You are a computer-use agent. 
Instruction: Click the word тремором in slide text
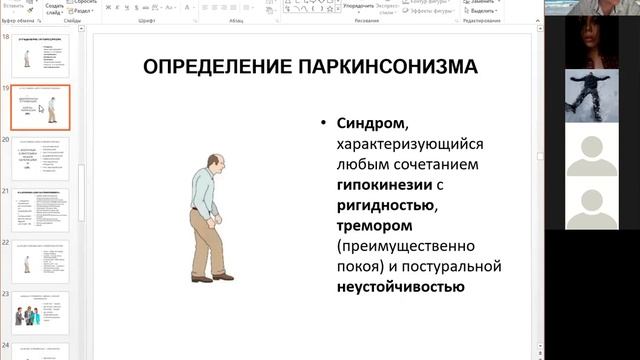coord(374,225)
